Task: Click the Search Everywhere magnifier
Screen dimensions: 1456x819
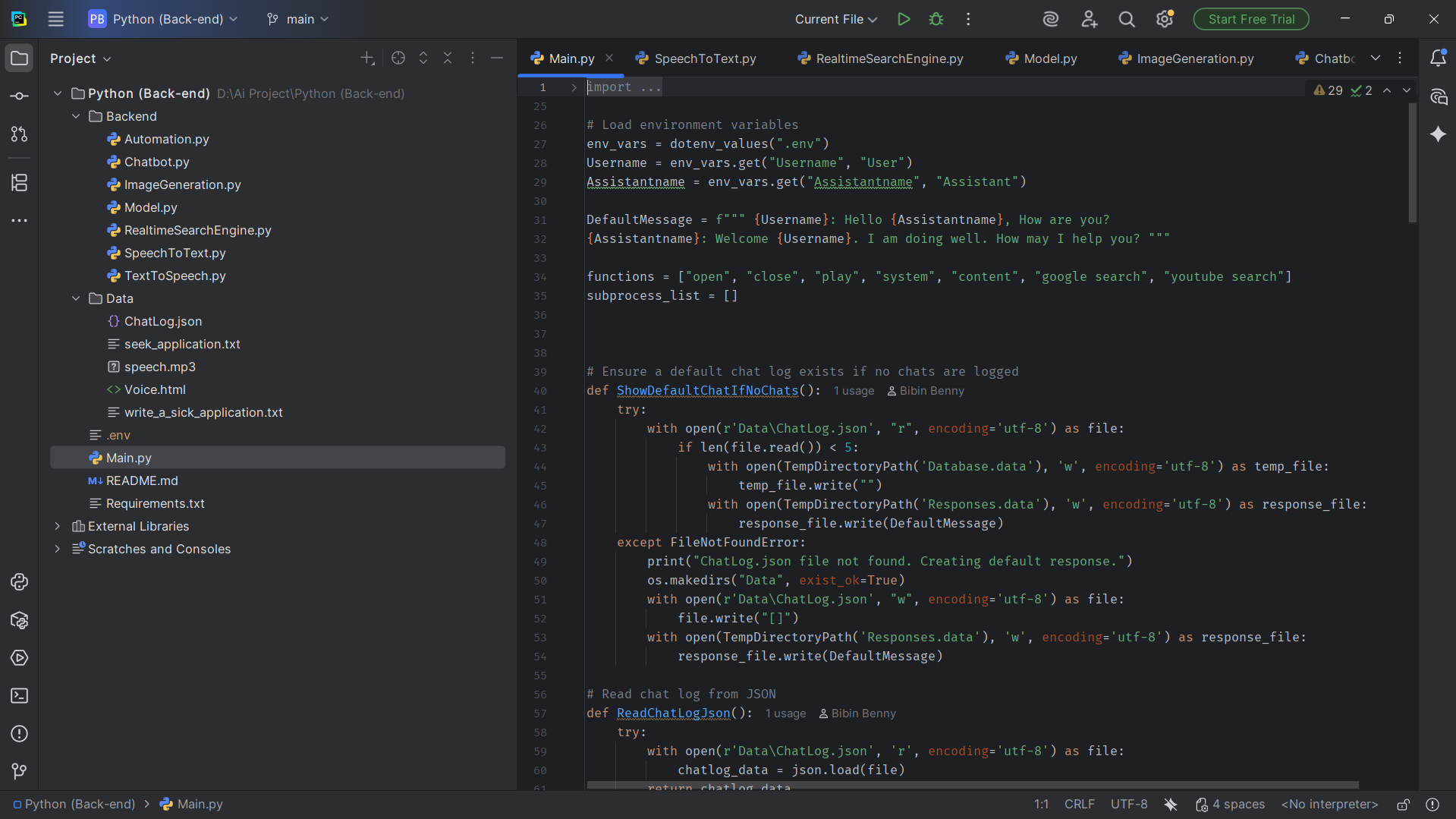Action: pos(1127,20)
